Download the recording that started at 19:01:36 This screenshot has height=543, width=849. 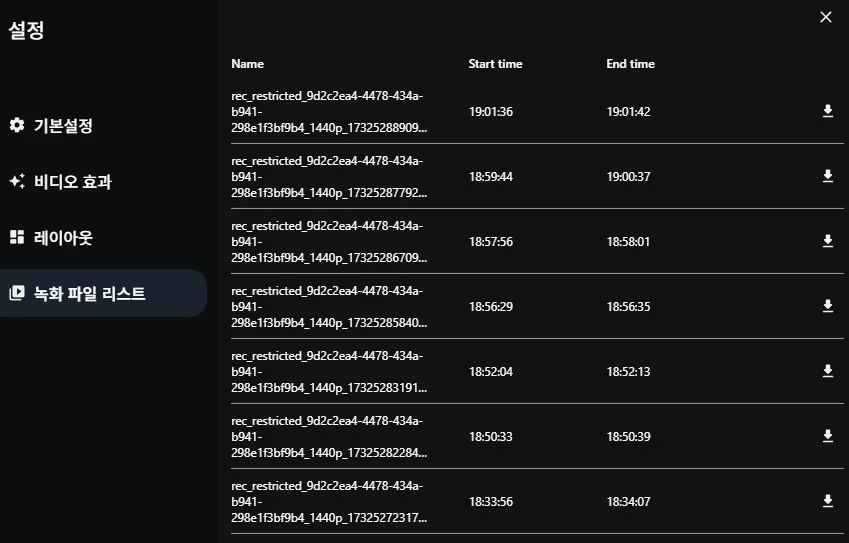point(827,111)
